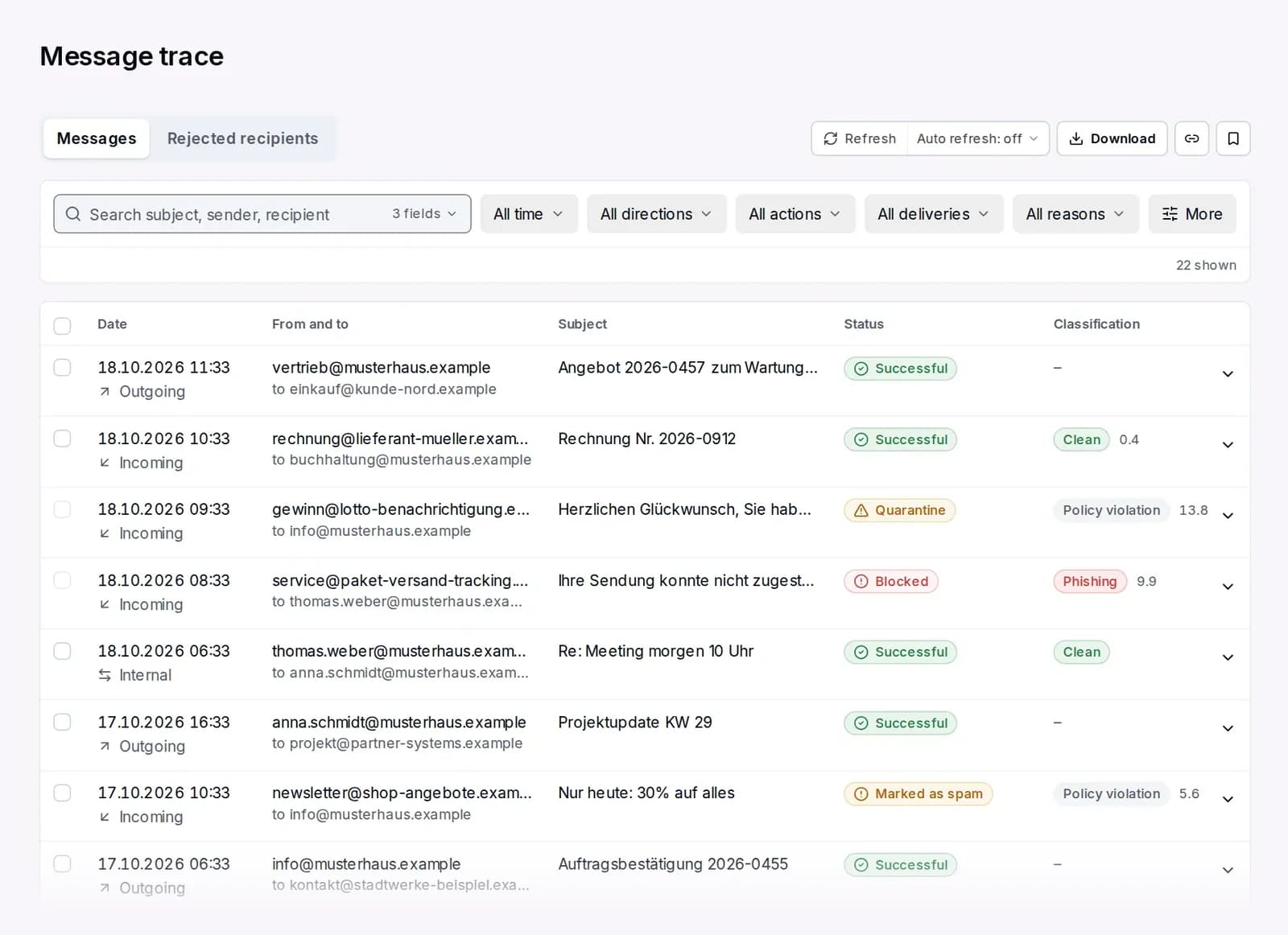Click incoming arrow icon for 17.10.2026 10:33

click(105, 817)
